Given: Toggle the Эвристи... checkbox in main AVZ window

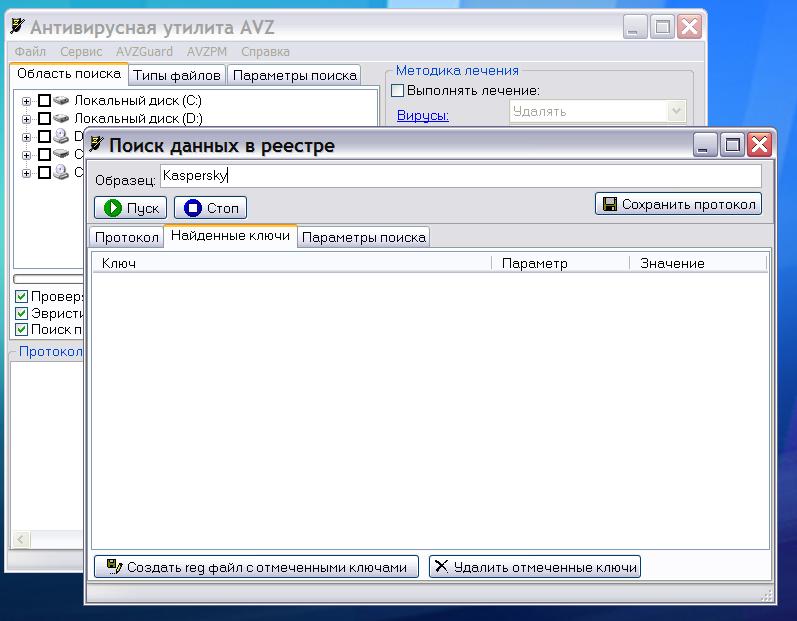Looking at the screenshot, I should click(21, 313).
